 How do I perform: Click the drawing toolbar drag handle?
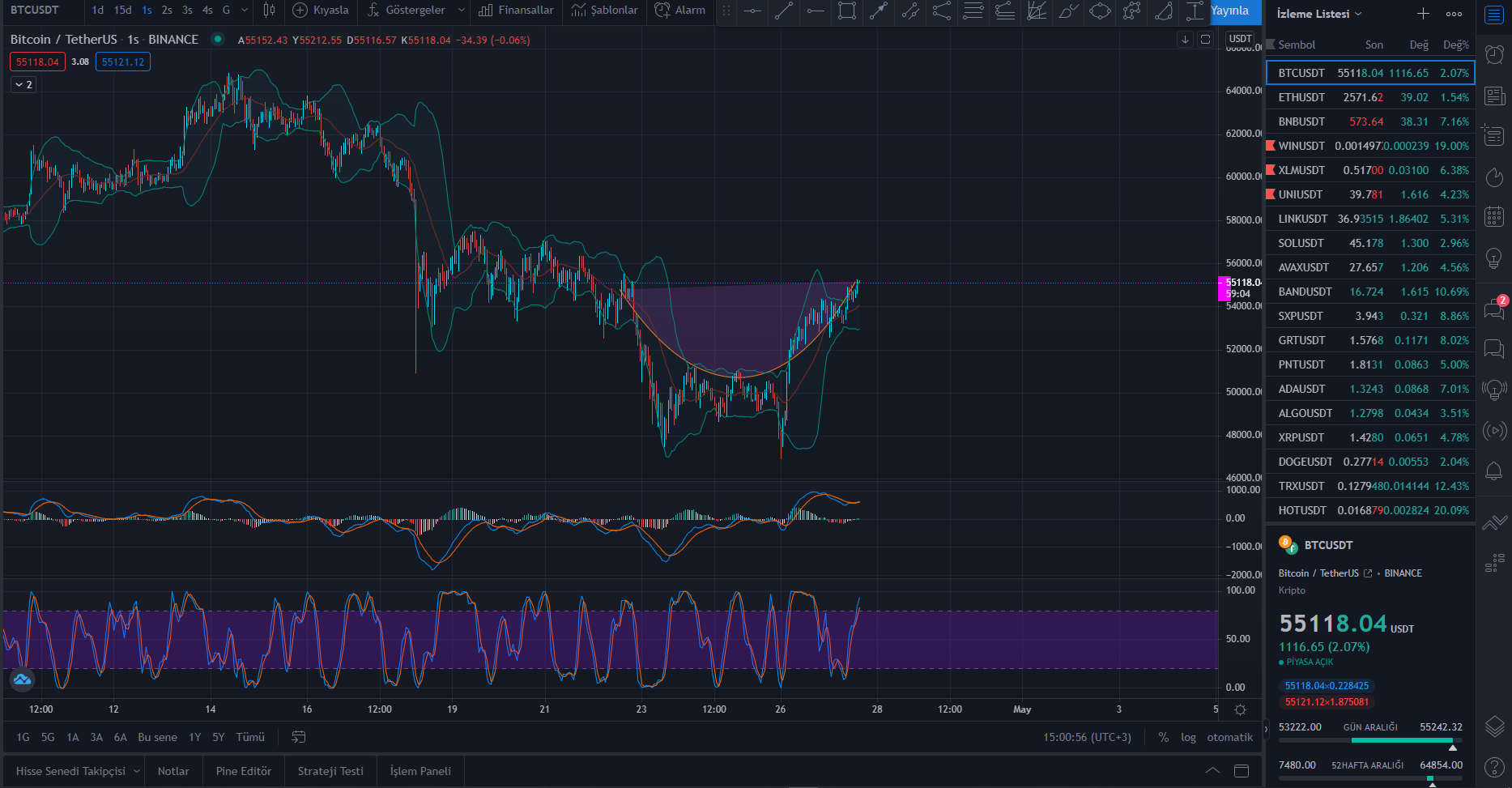click(x=726, y=11)
